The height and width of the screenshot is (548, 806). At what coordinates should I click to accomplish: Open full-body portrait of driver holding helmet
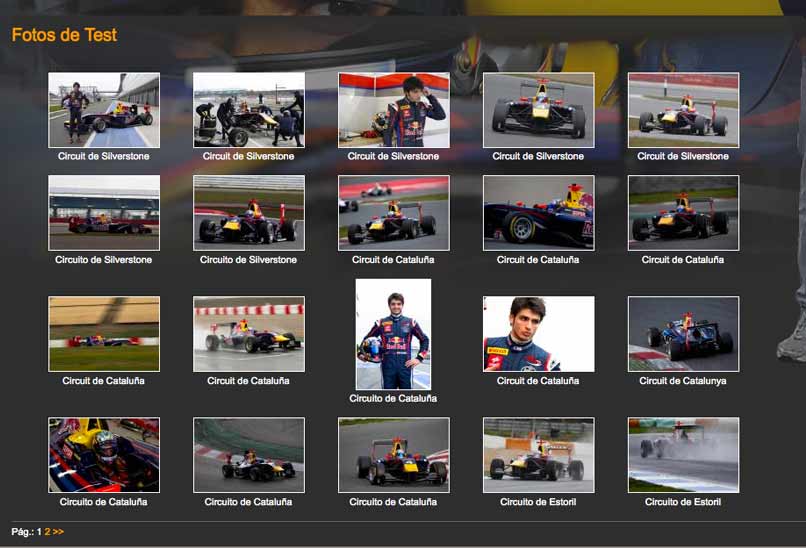pos(393,334)
